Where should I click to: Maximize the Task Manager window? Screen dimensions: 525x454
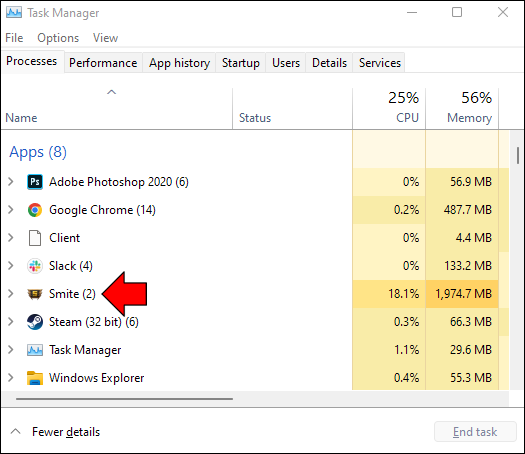[457, 12]
